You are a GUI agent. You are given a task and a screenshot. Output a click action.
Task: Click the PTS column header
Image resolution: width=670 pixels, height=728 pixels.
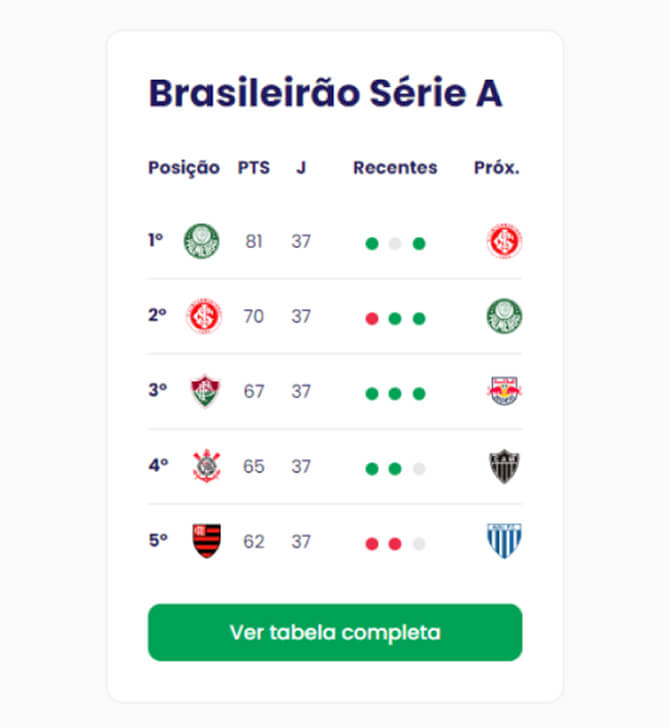pos(253,168)
